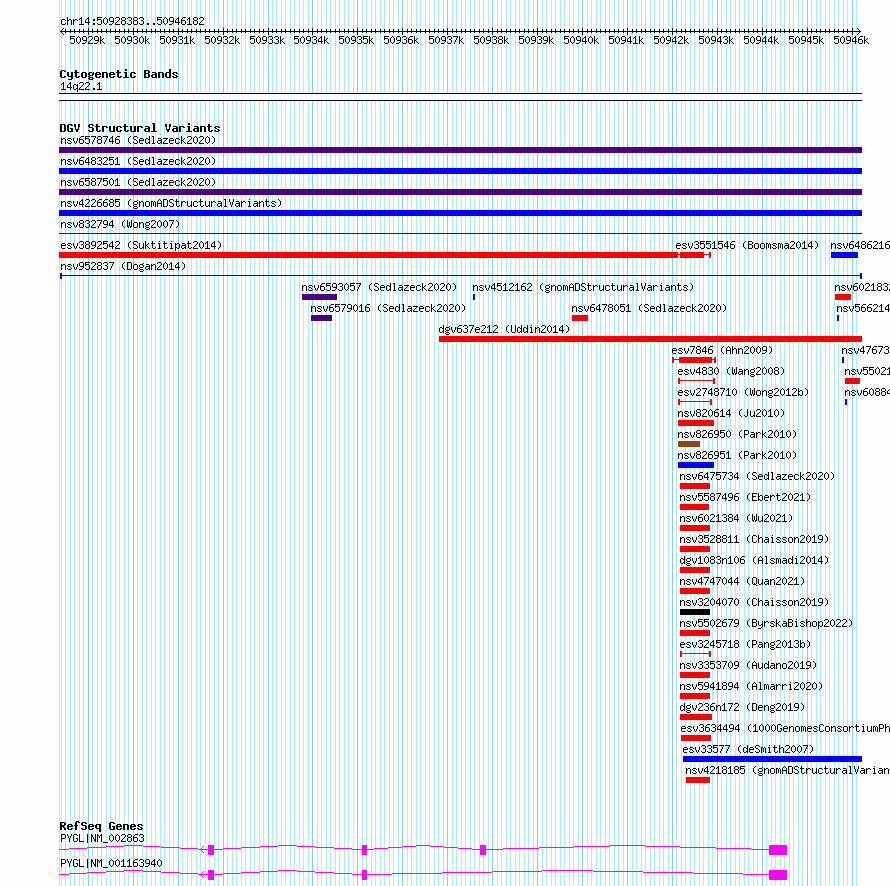Open nsv6579016 (Sedlazeck2020) label
Screen dimensions: 890x886
point(388,308)
